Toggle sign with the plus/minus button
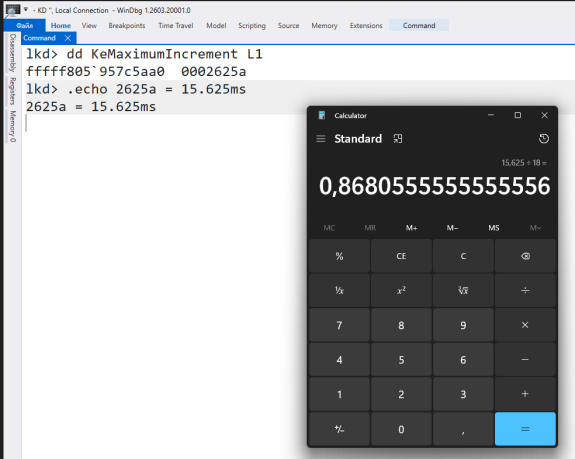 [x=339, y=429]
